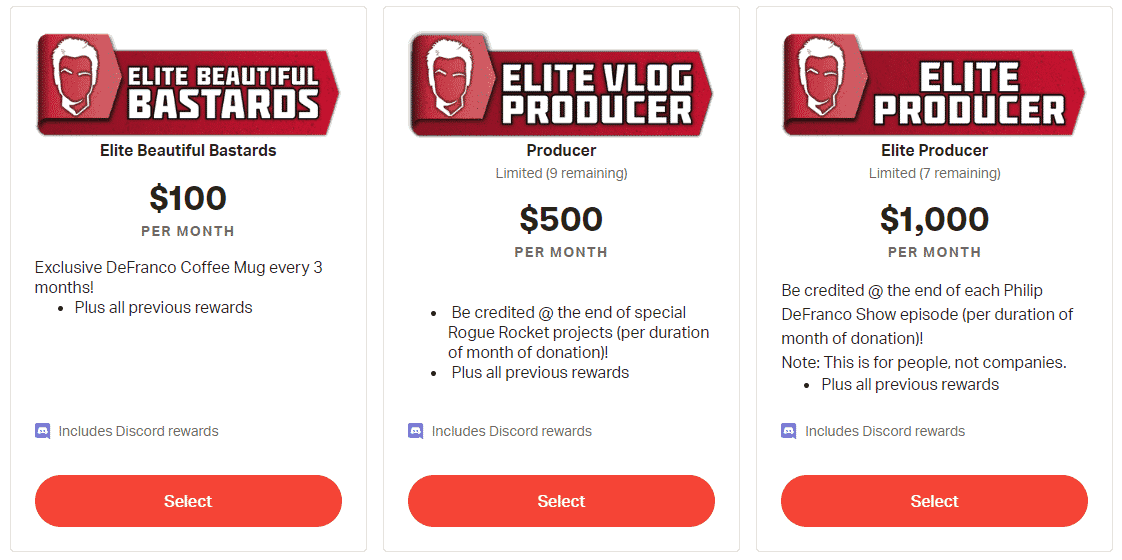The image size is (1122, 560).
Task: Click 'Includes Discord rewards' under $100 tier
Action: click(138, 431)
